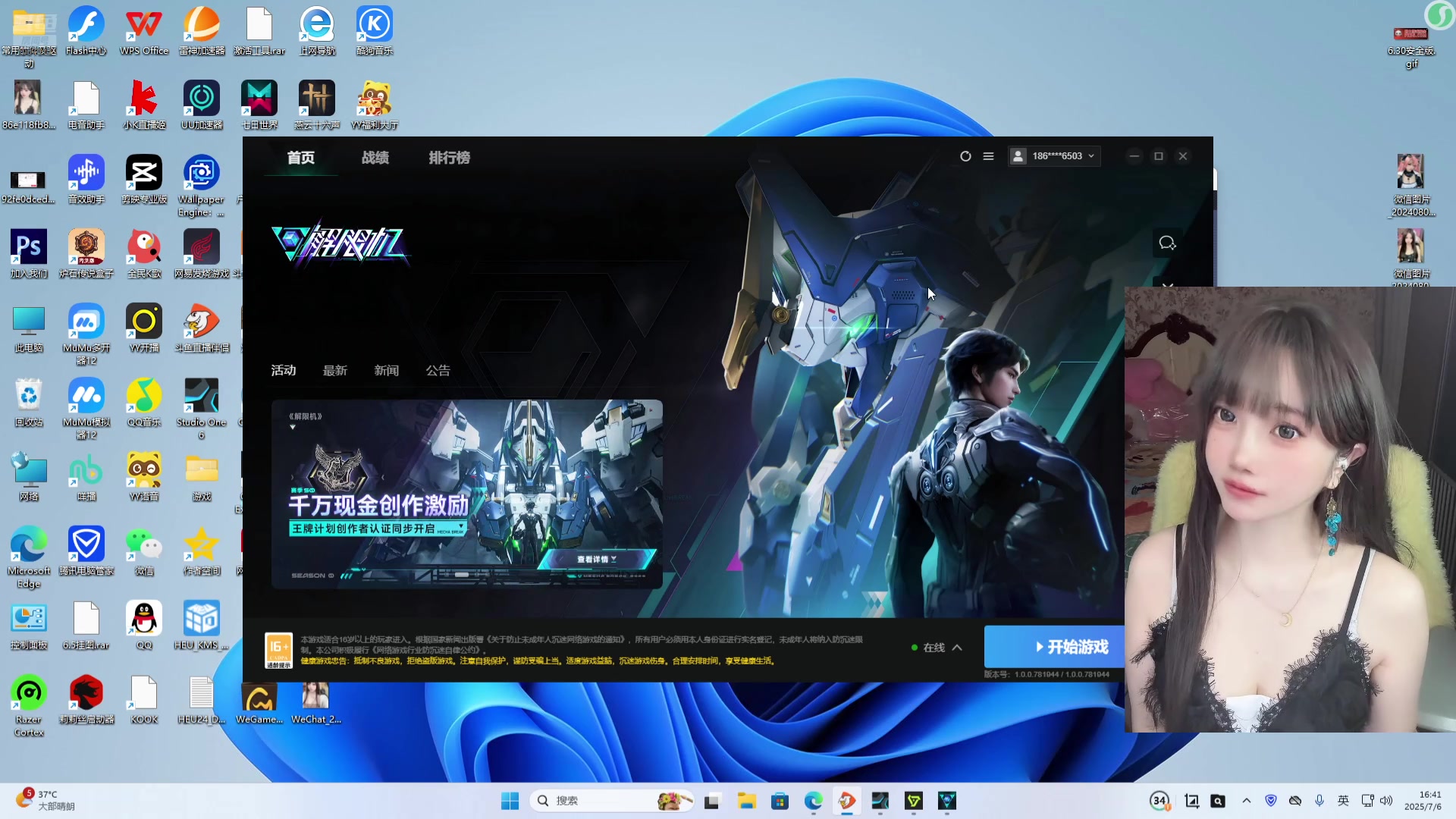Switch to the 战绩 tab

point(375,158)
